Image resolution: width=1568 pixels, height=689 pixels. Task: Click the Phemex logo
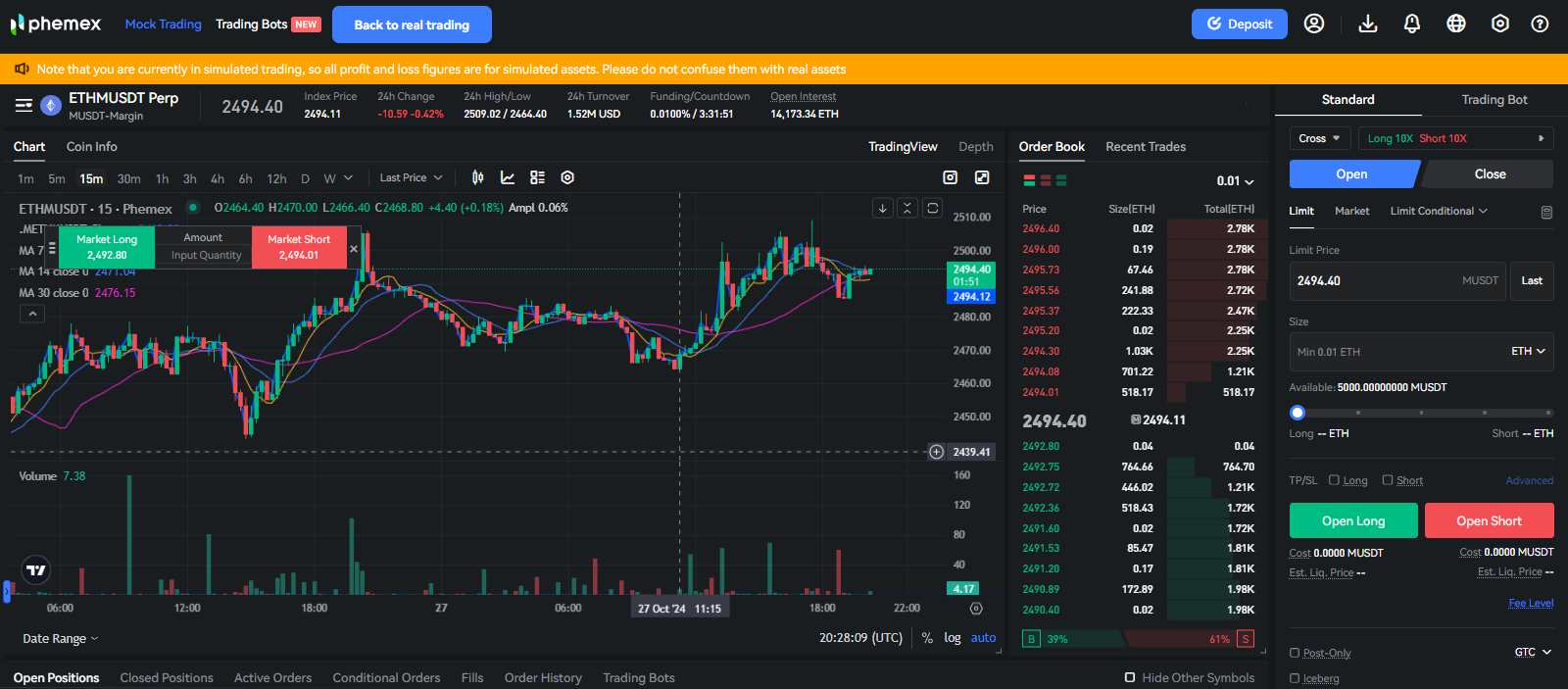point(56,24)
